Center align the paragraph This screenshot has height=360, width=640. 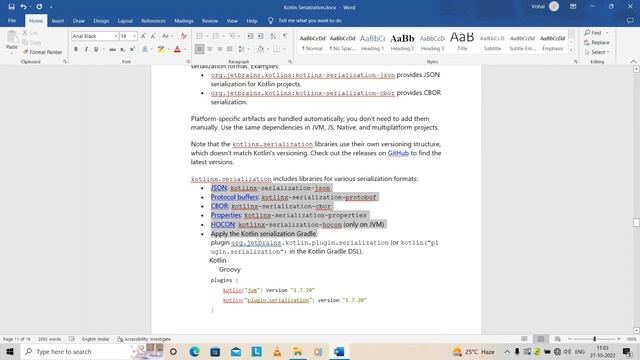click(x=209, y=49)
